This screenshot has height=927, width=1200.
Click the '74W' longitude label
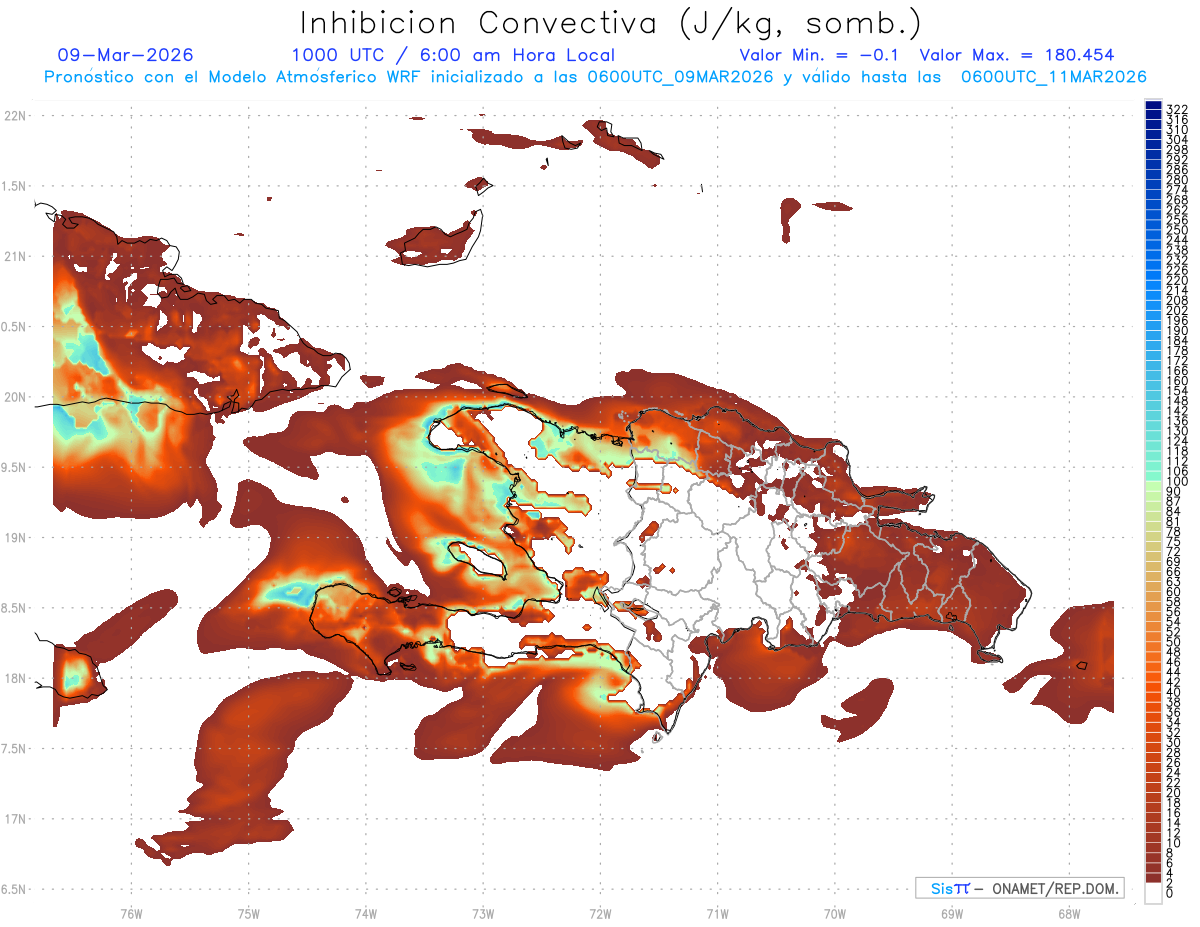(x=365, y=913)
